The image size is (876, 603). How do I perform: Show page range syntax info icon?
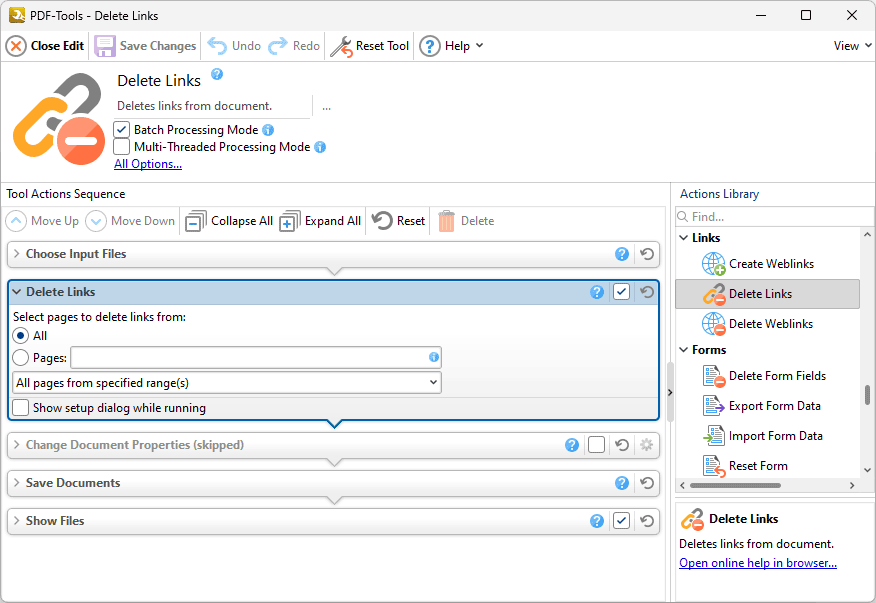tap(434, 357)
